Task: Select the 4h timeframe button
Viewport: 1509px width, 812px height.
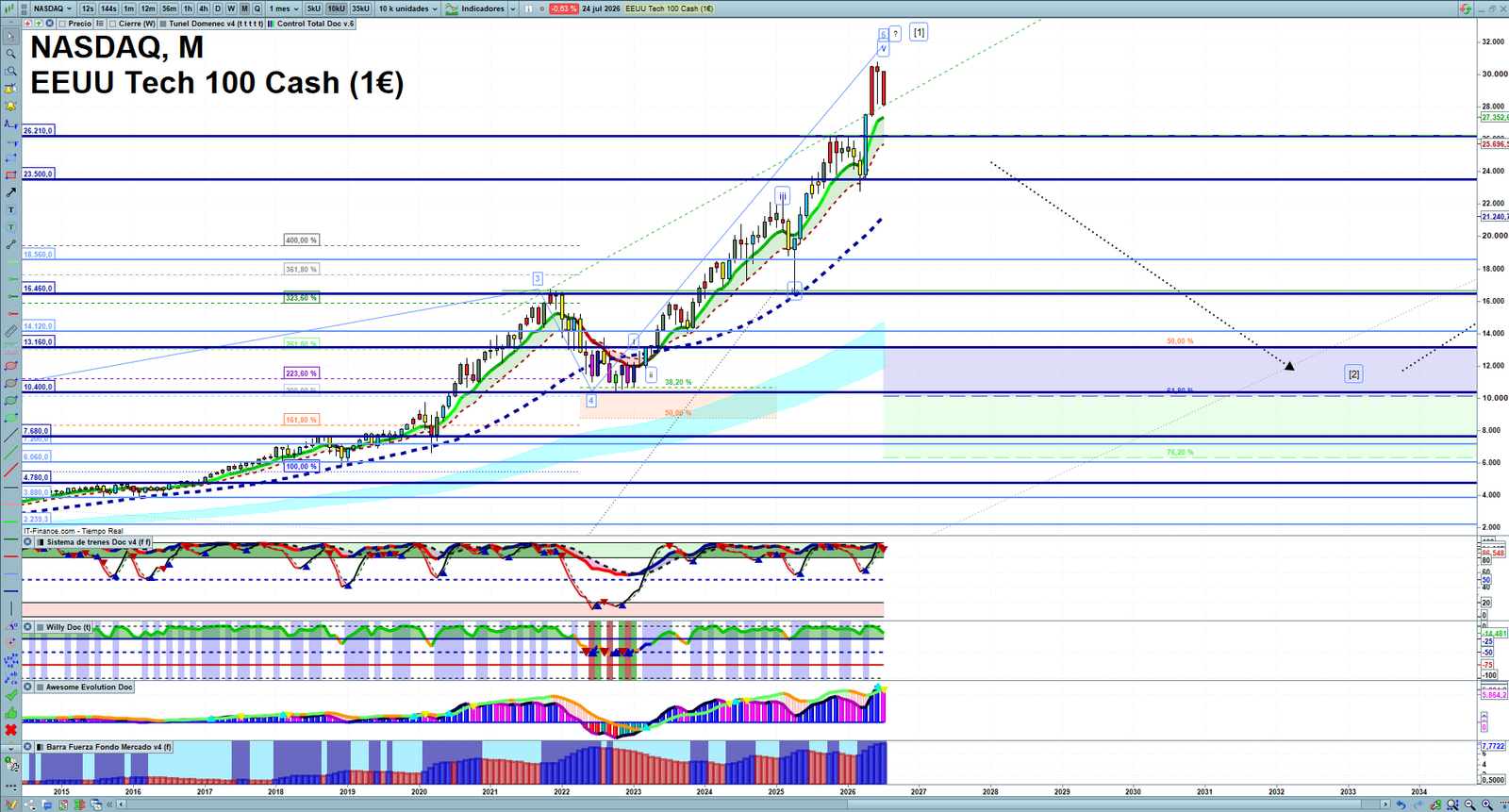Action: [203, 8]
